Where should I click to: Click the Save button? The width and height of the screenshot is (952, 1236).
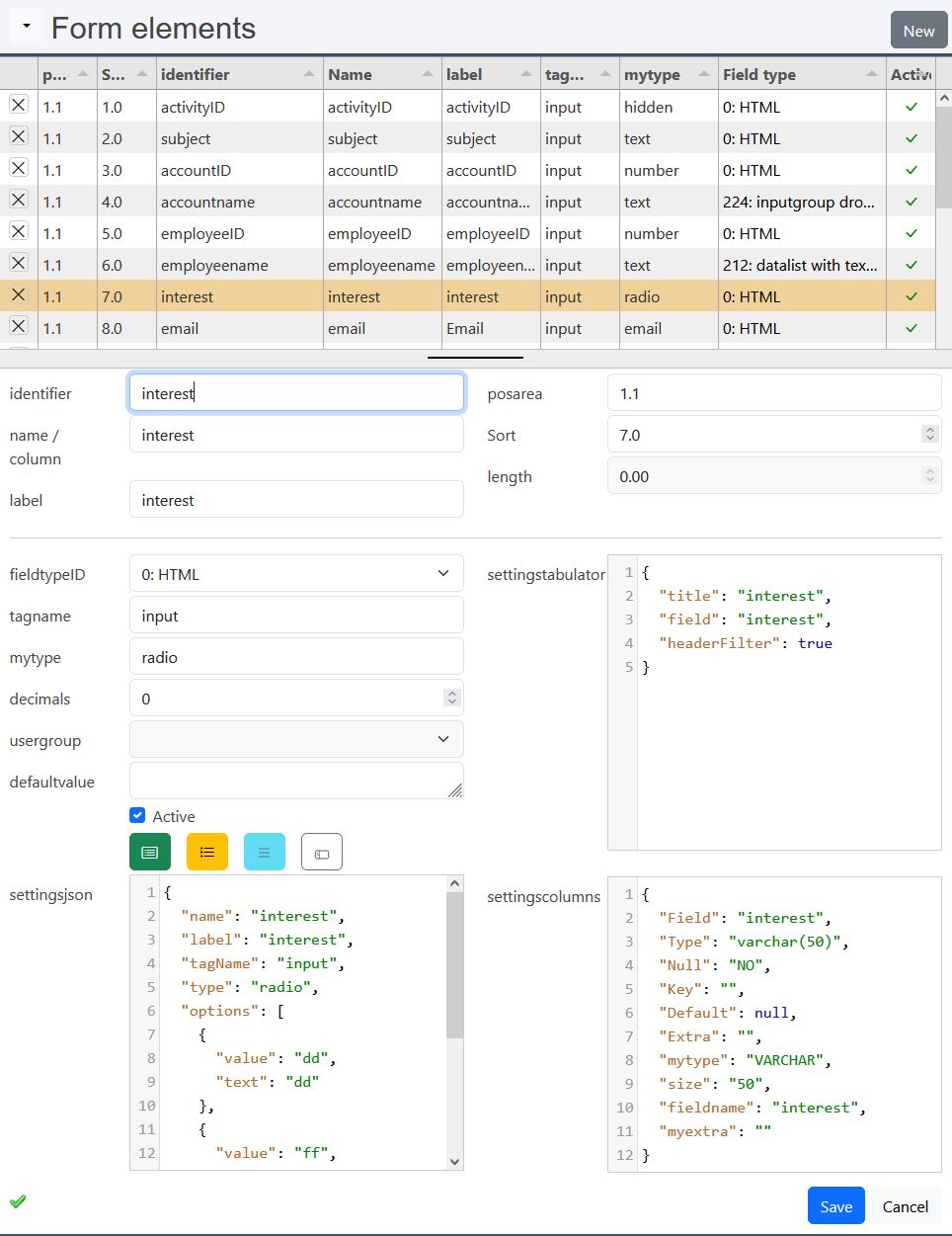click(x=834, y=1205)
